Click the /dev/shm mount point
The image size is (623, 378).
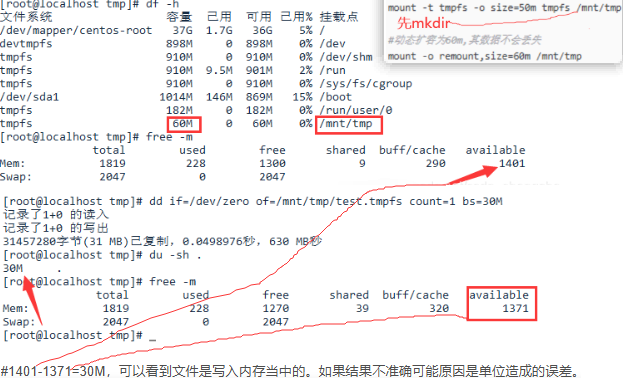[346, 57]
